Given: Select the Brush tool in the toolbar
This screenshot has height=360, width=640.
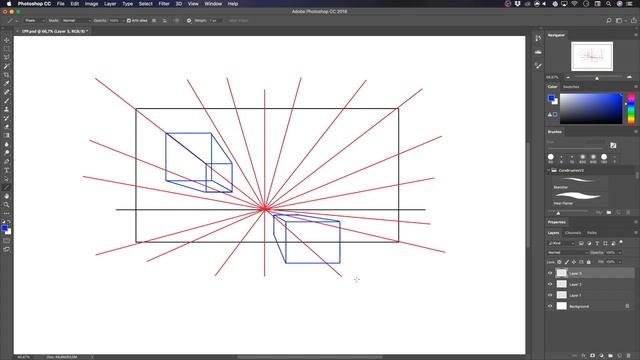Looking at the screenshot, I should pos(7,101).
